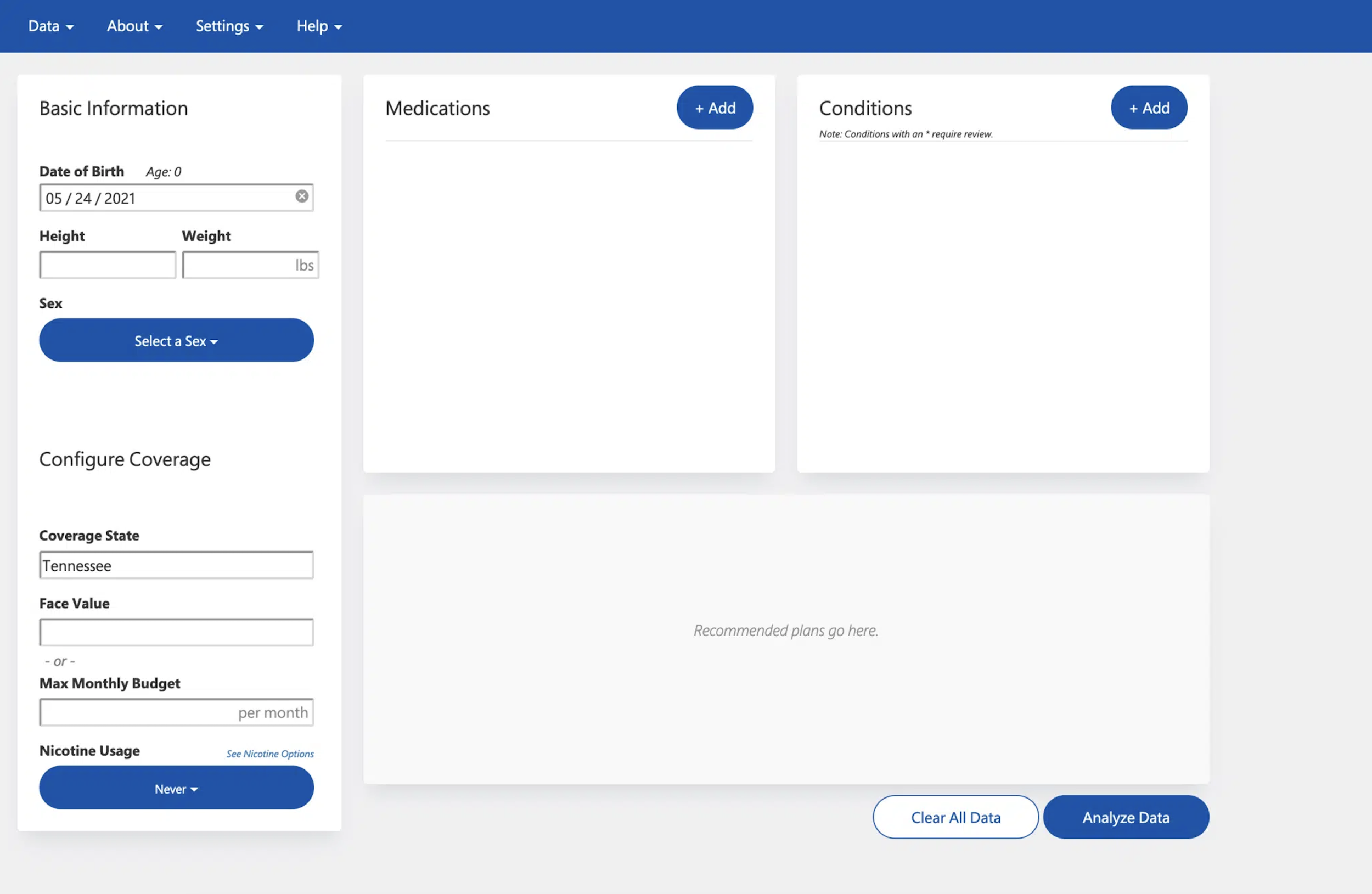Click the See Nicotine Options link
Screen dimensions: 1372x894
click(x=270, y=754)
